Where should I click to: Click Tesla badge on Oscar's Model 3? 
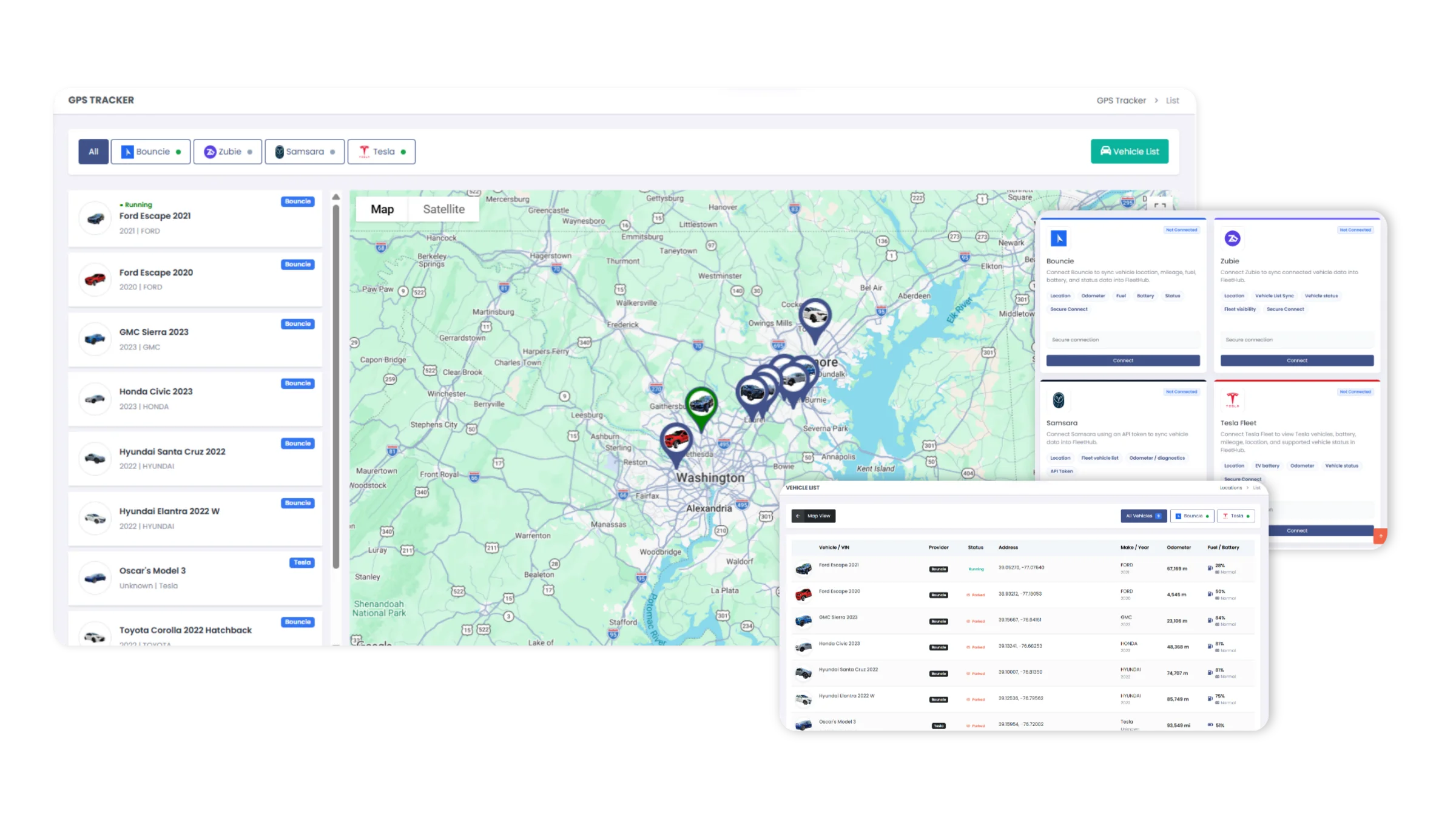[x=302, y=563]
